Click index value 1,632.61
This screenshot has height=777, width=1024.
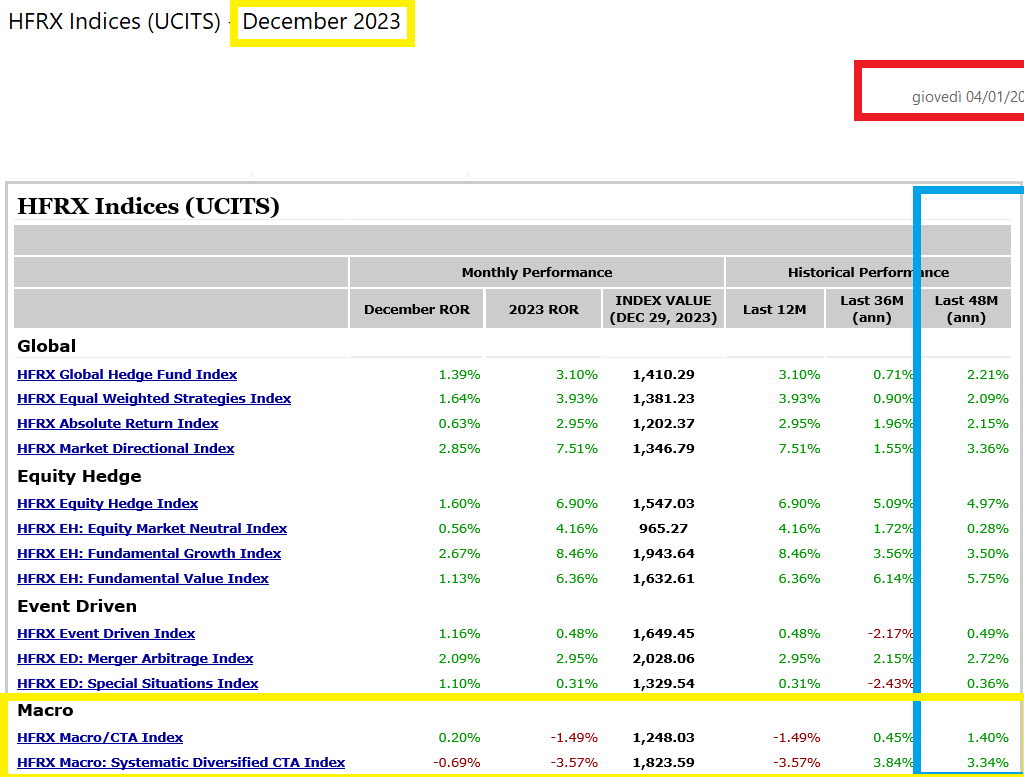tap(663, 579)
